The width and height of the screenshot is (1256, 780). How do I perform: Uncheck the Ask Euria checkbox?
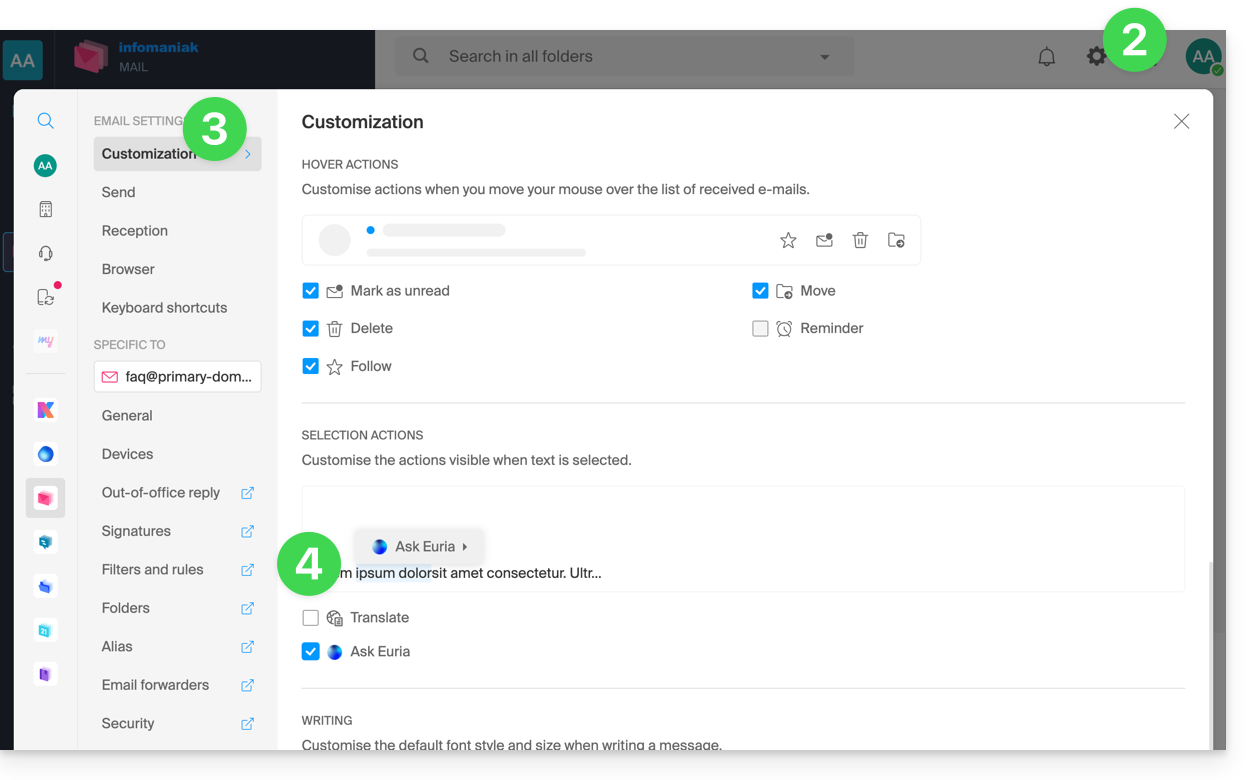[310, 652]
